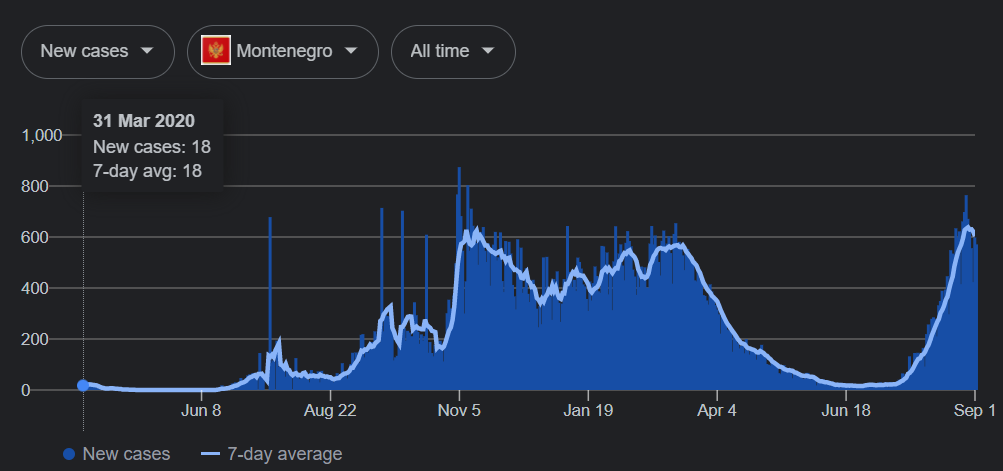This screenshot has width=1003, height=471.
Task: Open the All time range dropdown
Action: pyautogui.click(x=453, y=51)
